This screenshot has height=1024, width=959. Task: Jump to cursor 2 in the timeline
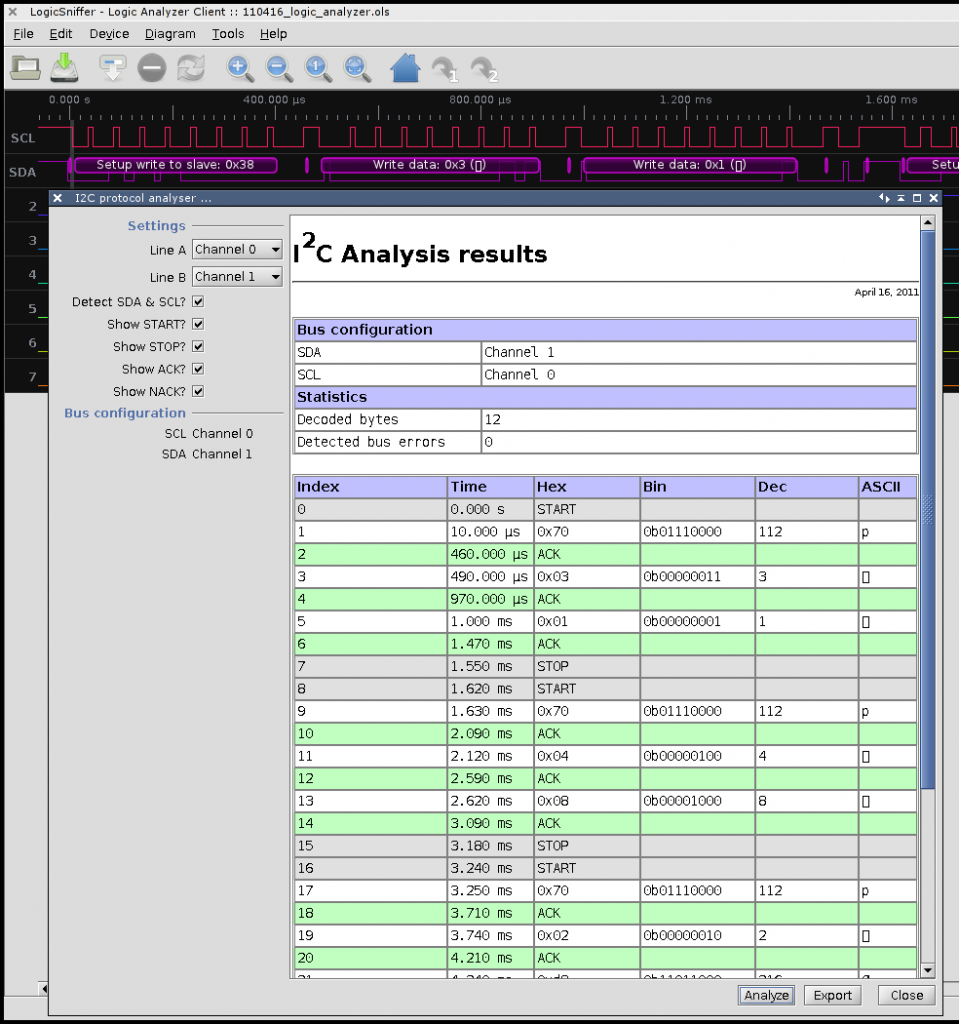coord(482,68)
